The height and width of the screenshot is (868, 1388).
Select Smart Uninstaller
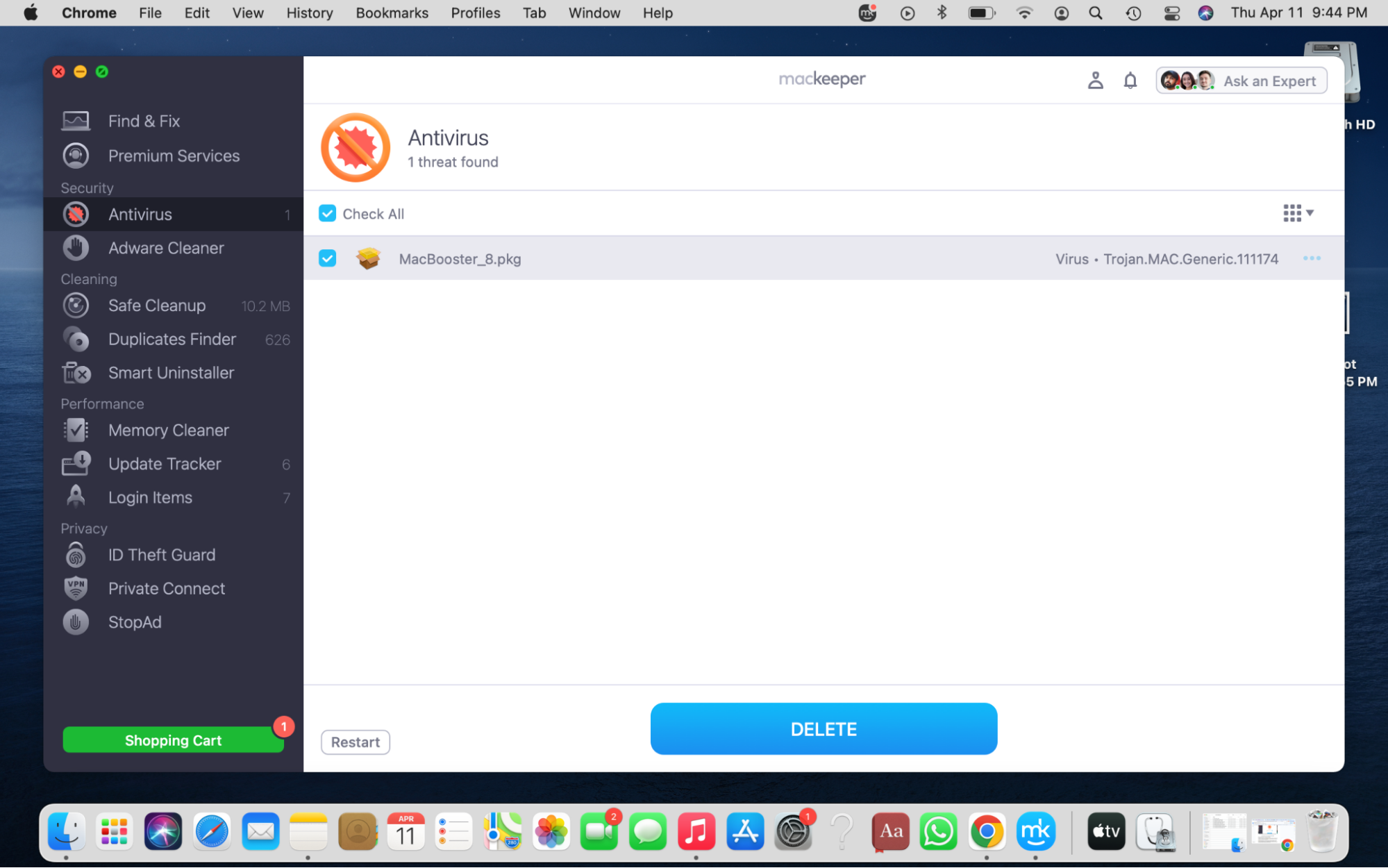coord(171,373)
